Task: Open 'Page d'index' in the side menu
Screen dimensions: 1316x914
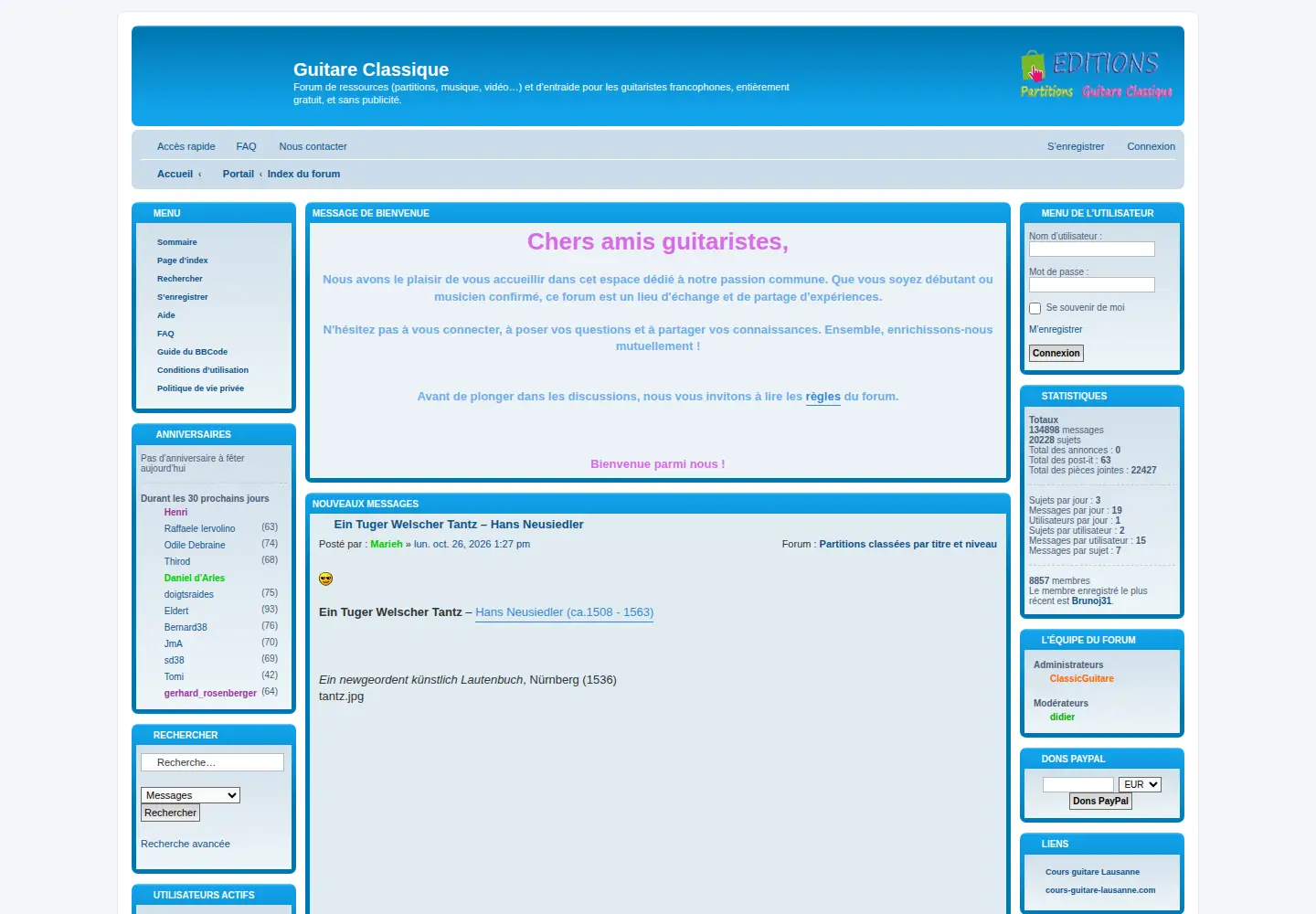Action: tap(183, 260)
